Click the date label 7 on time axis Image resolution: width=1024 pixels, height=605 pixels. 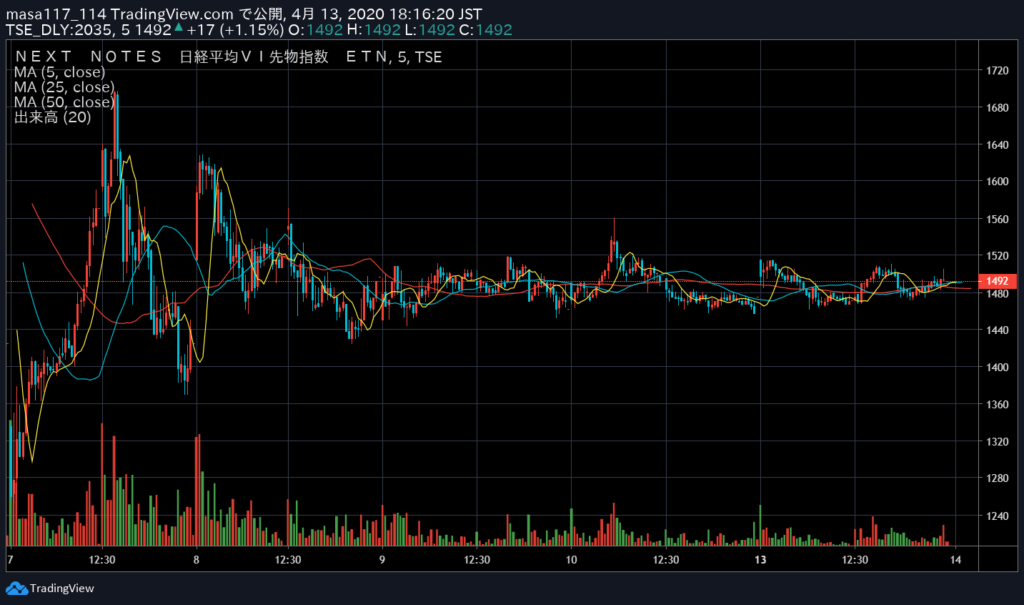click(x=10, y=560)
